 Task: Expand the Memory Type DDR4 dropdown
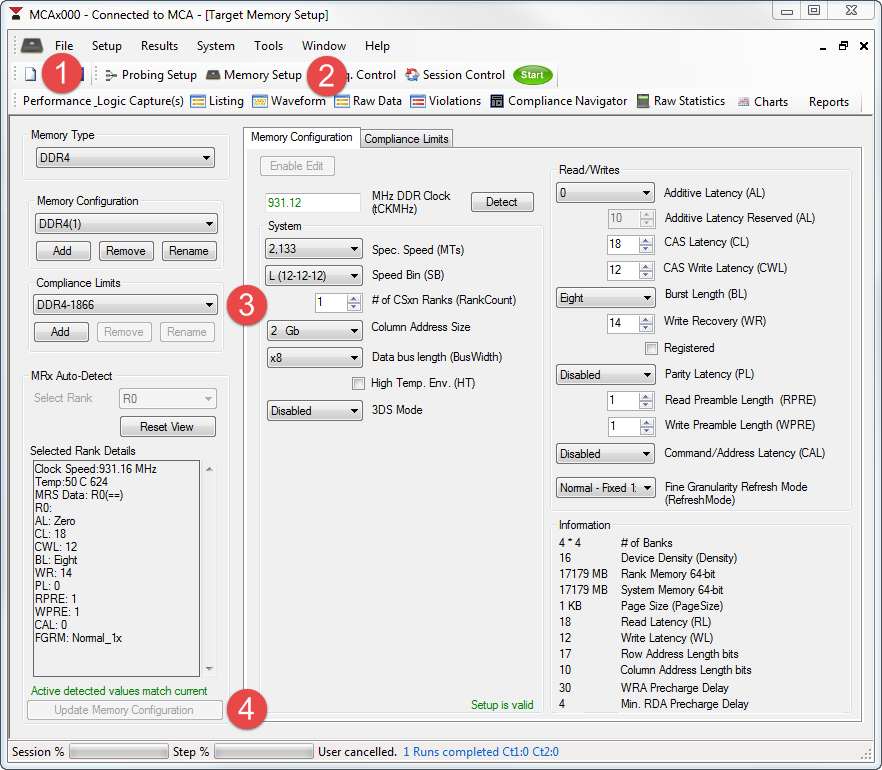tap(125, 158)
